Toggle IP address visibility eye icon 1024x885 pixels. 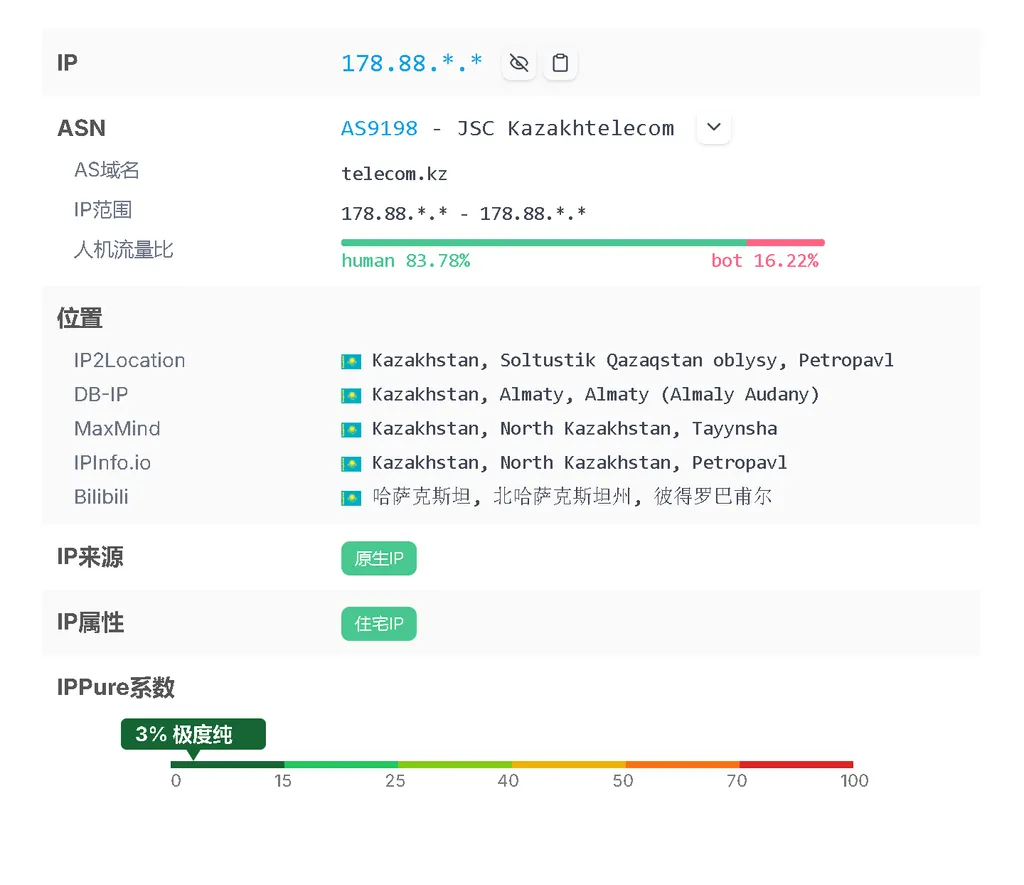click(518, 63)
